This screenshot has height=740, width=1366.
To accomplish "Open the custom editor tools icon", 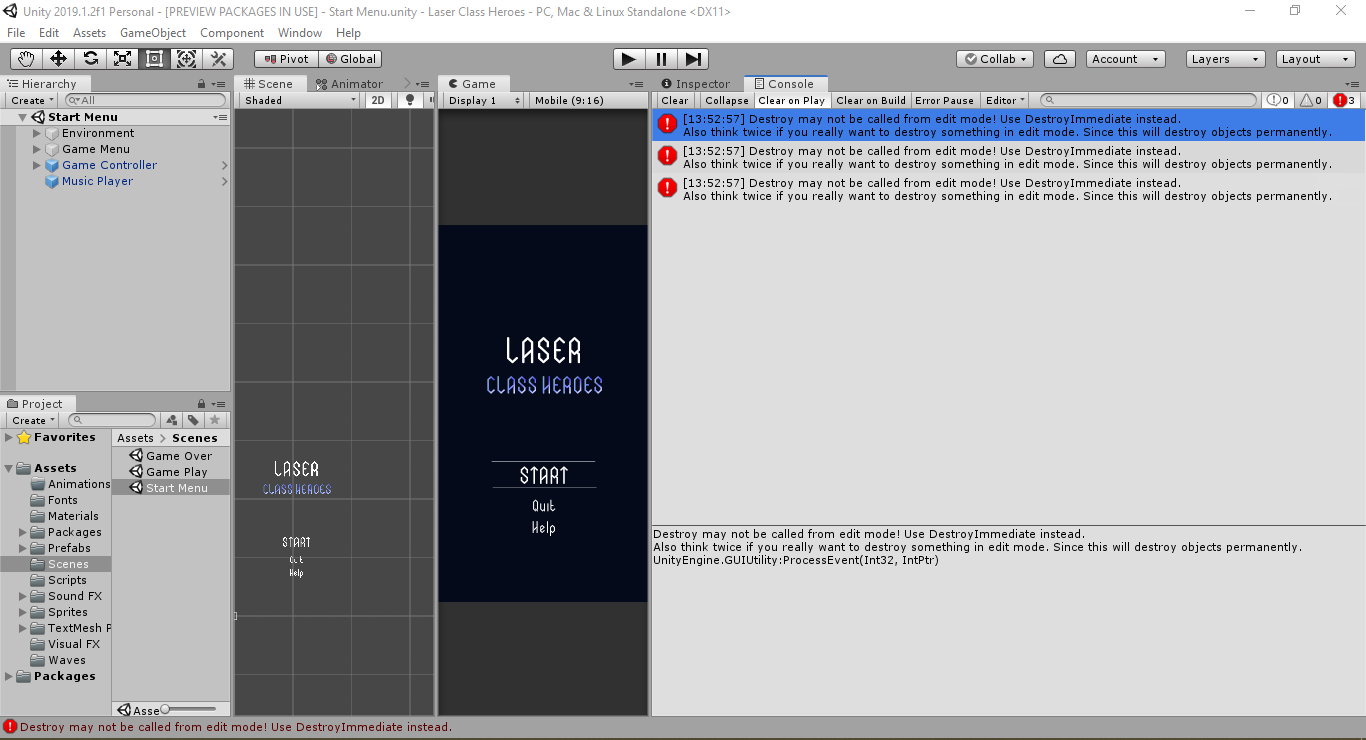I will (x=218, y=58).
